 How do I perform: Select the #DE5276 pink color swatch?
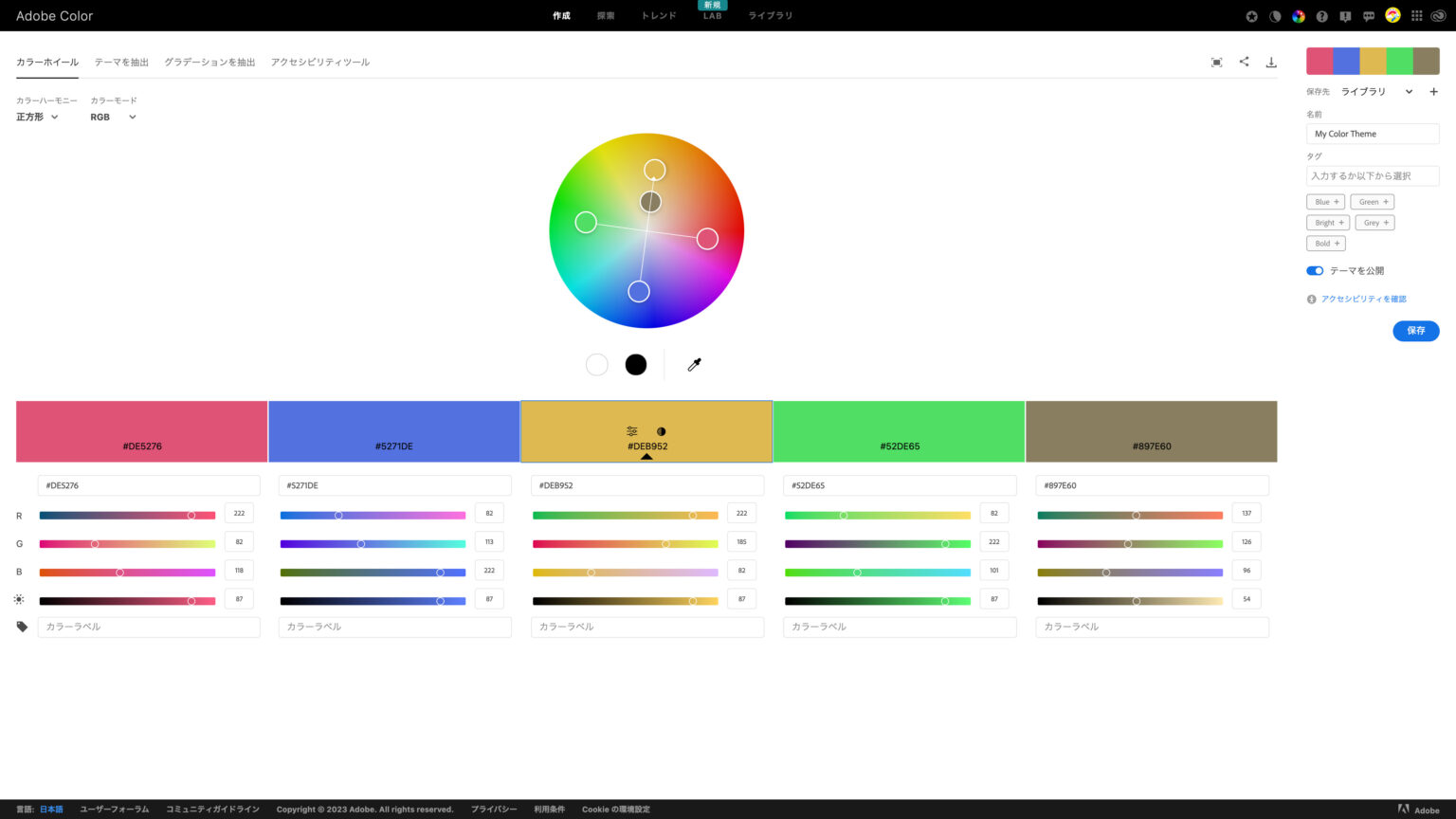coord(142,431)
